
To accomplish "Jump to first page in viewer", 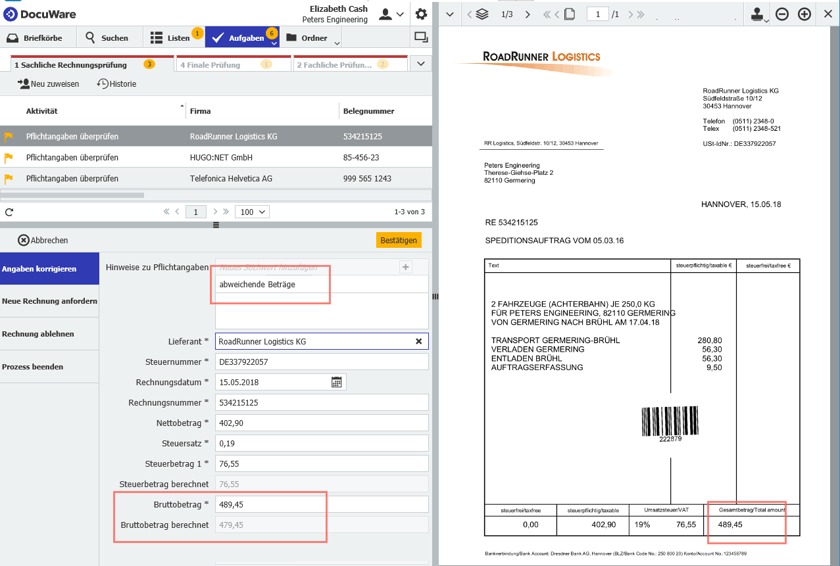I will tap(546, 14).
